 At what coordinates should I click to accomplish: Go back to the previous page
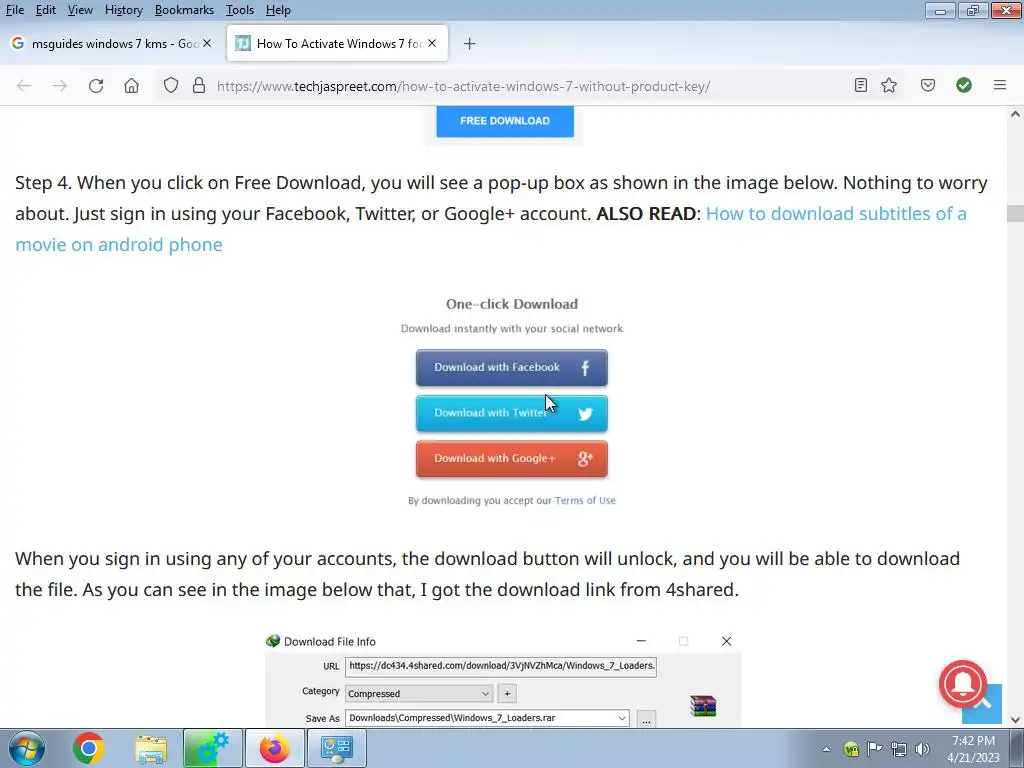(x=24, y=86)
